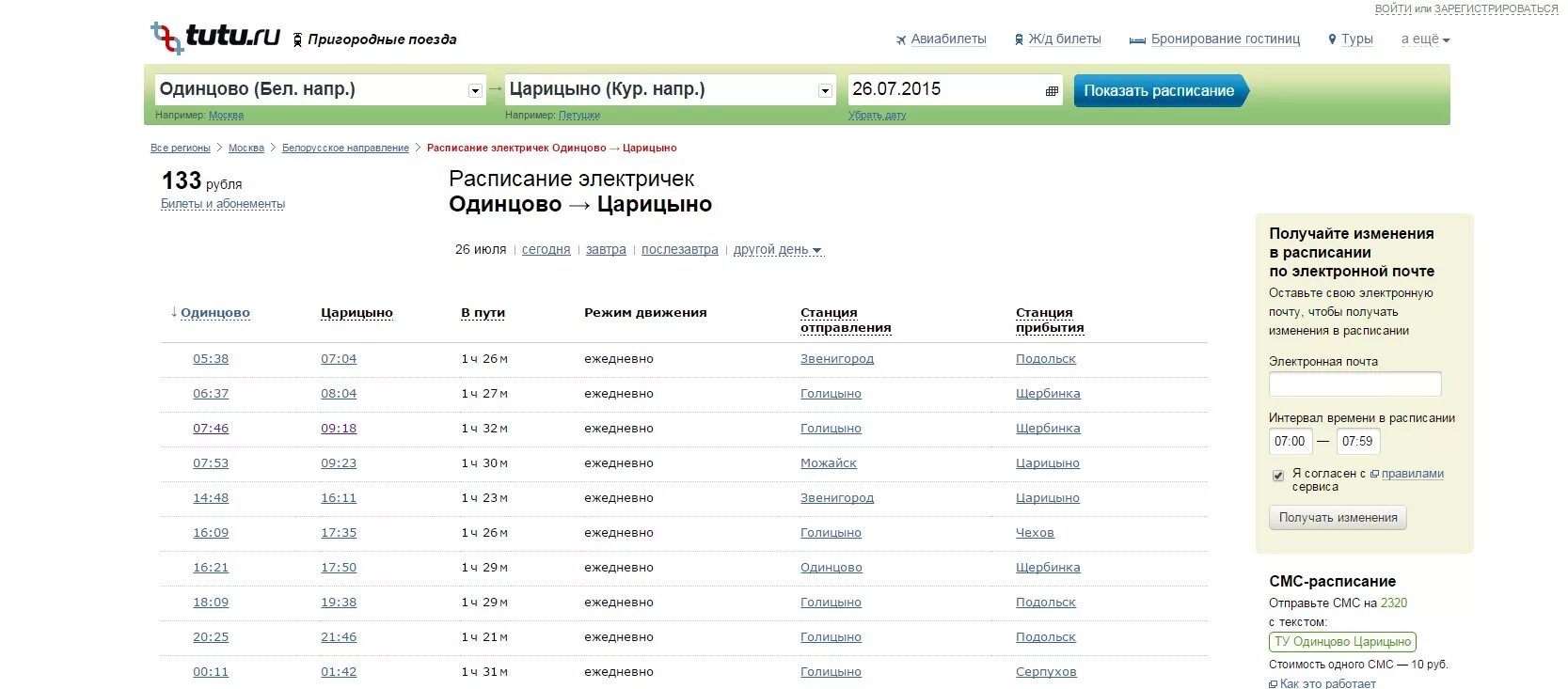
Task: Open the 18:09 departure train
Action: pyautogui.click(x=211, y=603)
